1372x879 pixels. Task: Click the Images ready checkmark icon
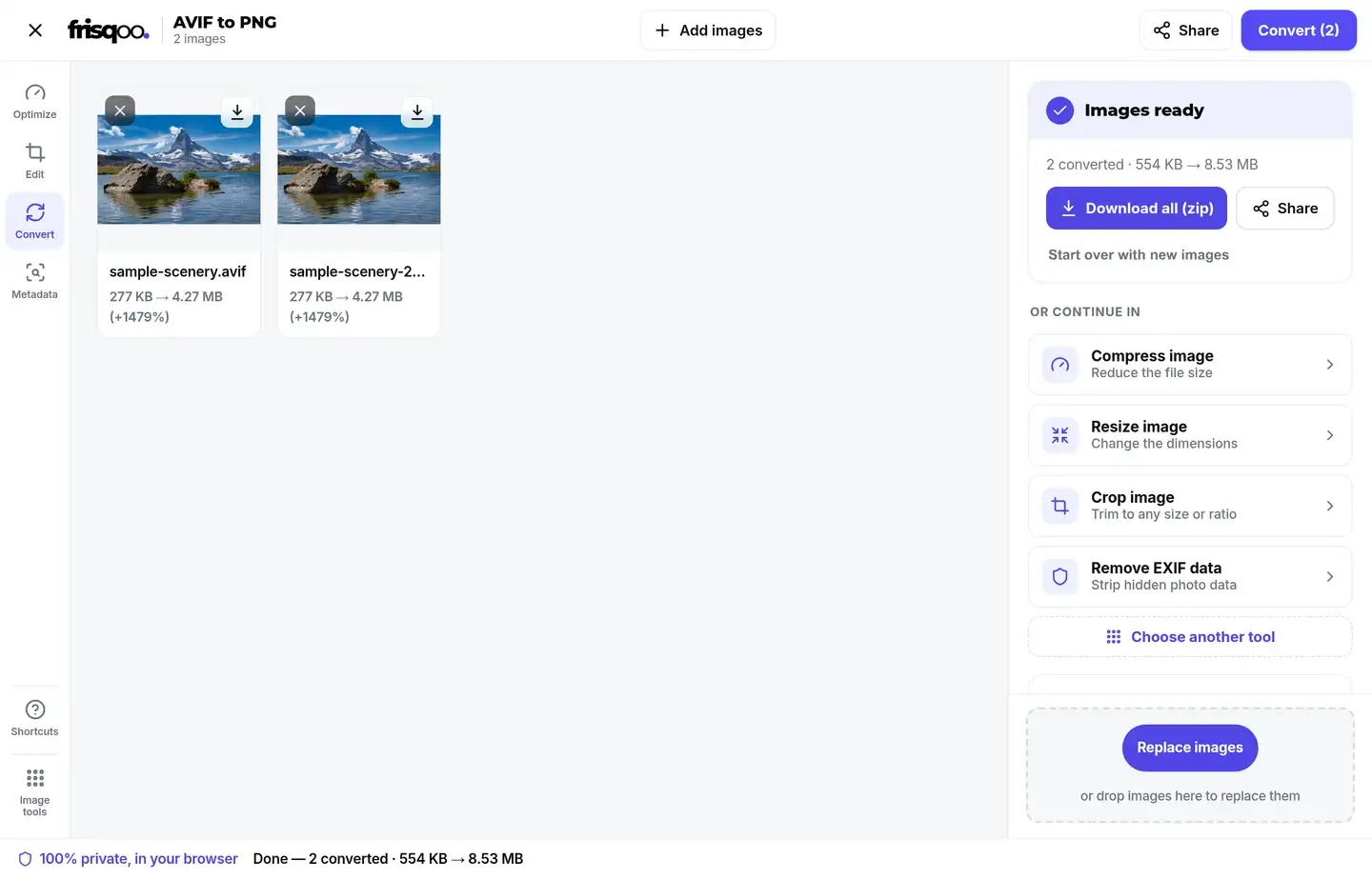click(x=1059, y=110)
